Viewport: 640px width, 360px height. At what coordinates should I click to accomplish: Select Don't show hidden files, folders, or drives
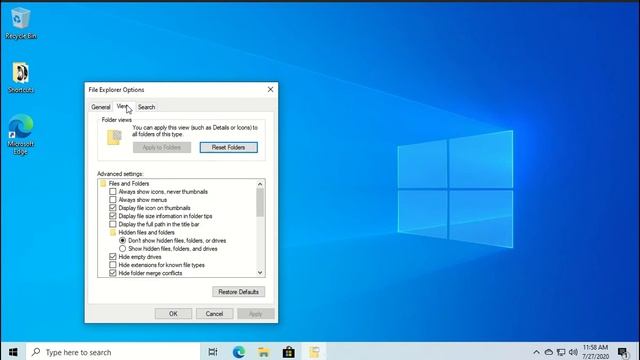click(122, 240)
